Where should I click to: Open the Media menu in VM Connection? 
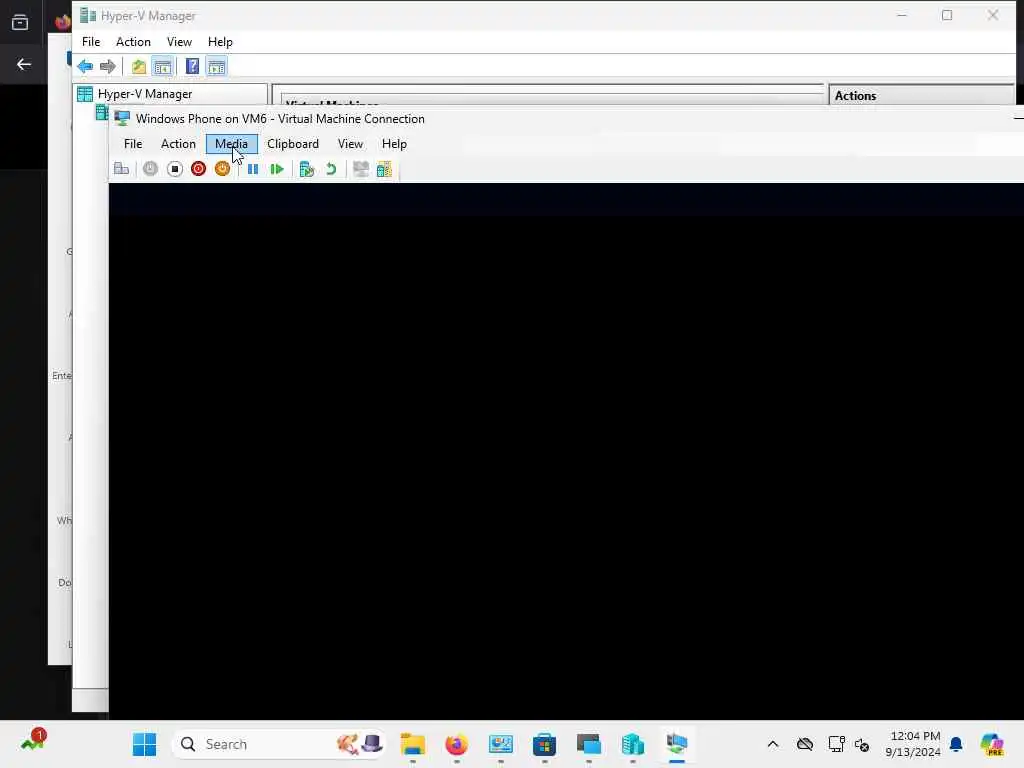coord(231,144)
